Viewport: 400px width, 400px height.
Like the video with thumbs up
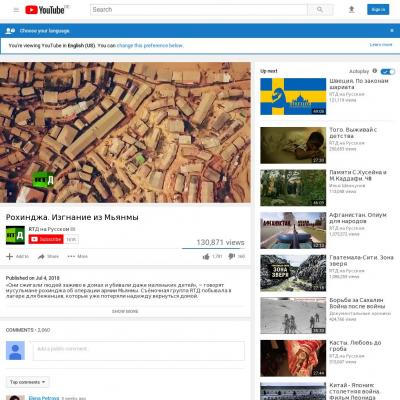(x=206, y=256)
